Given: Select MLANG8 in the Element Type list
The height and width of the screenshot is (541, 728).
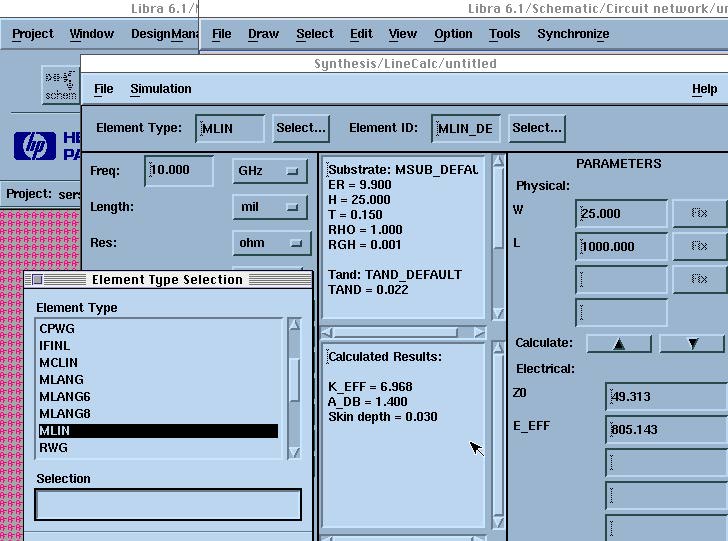Looking at the screenshot, I should pos(158,413).
